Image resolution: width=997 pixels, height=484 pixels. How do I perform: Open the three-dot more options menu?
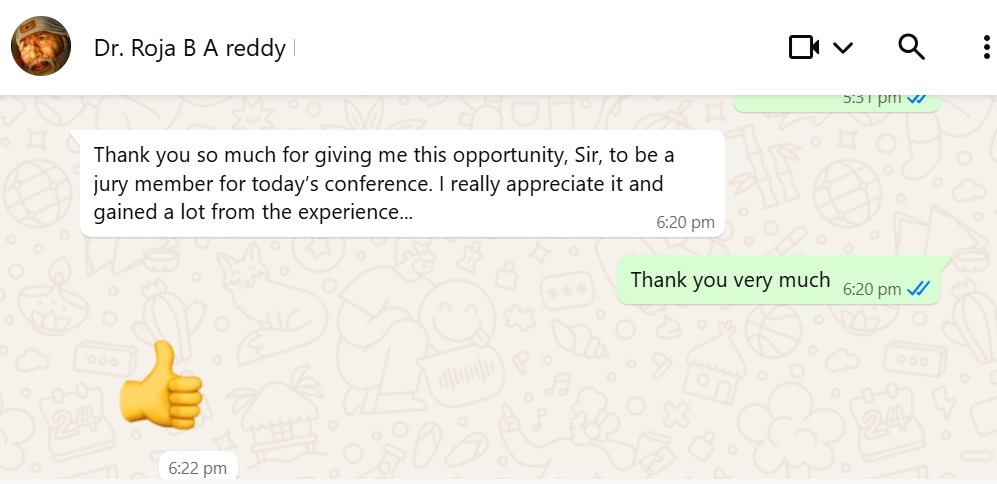tap(984, 47)
